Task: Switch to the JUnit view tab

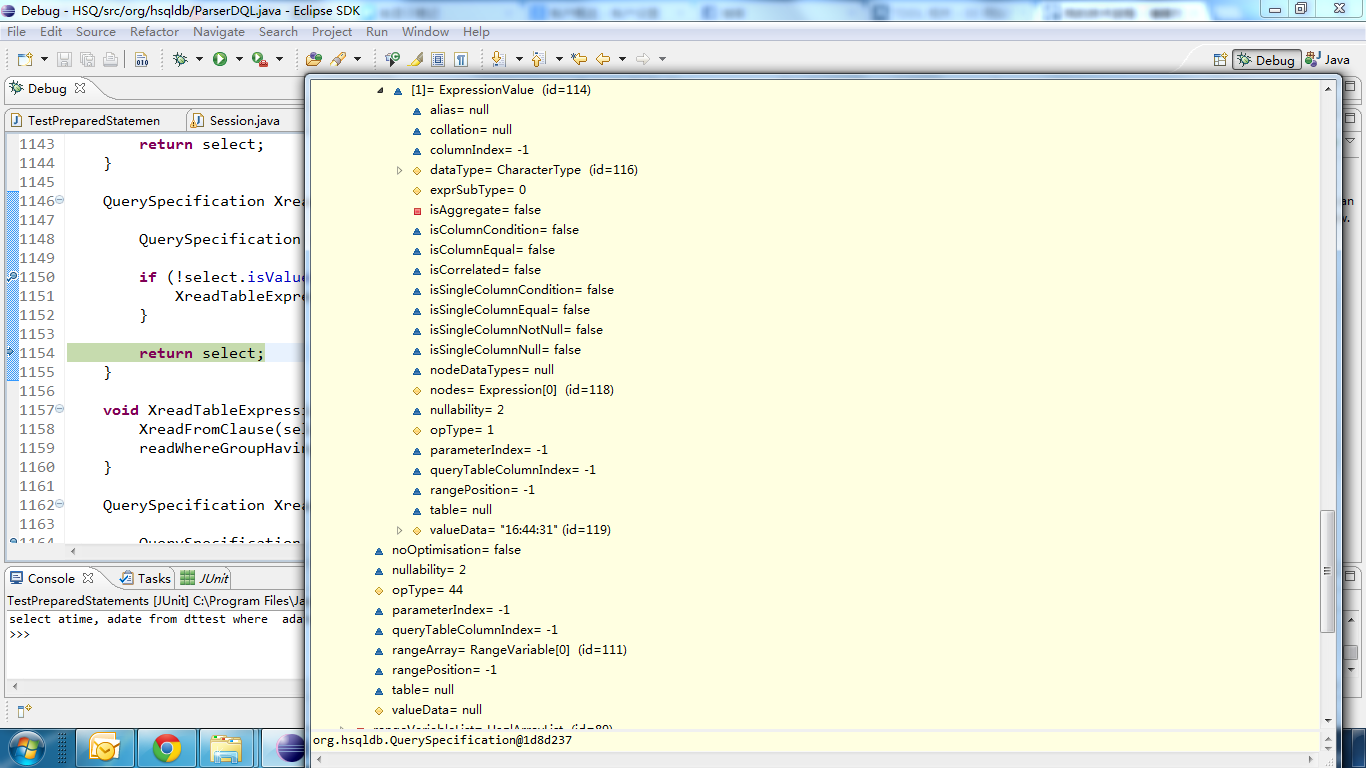Action: click(x=204, y=578)
